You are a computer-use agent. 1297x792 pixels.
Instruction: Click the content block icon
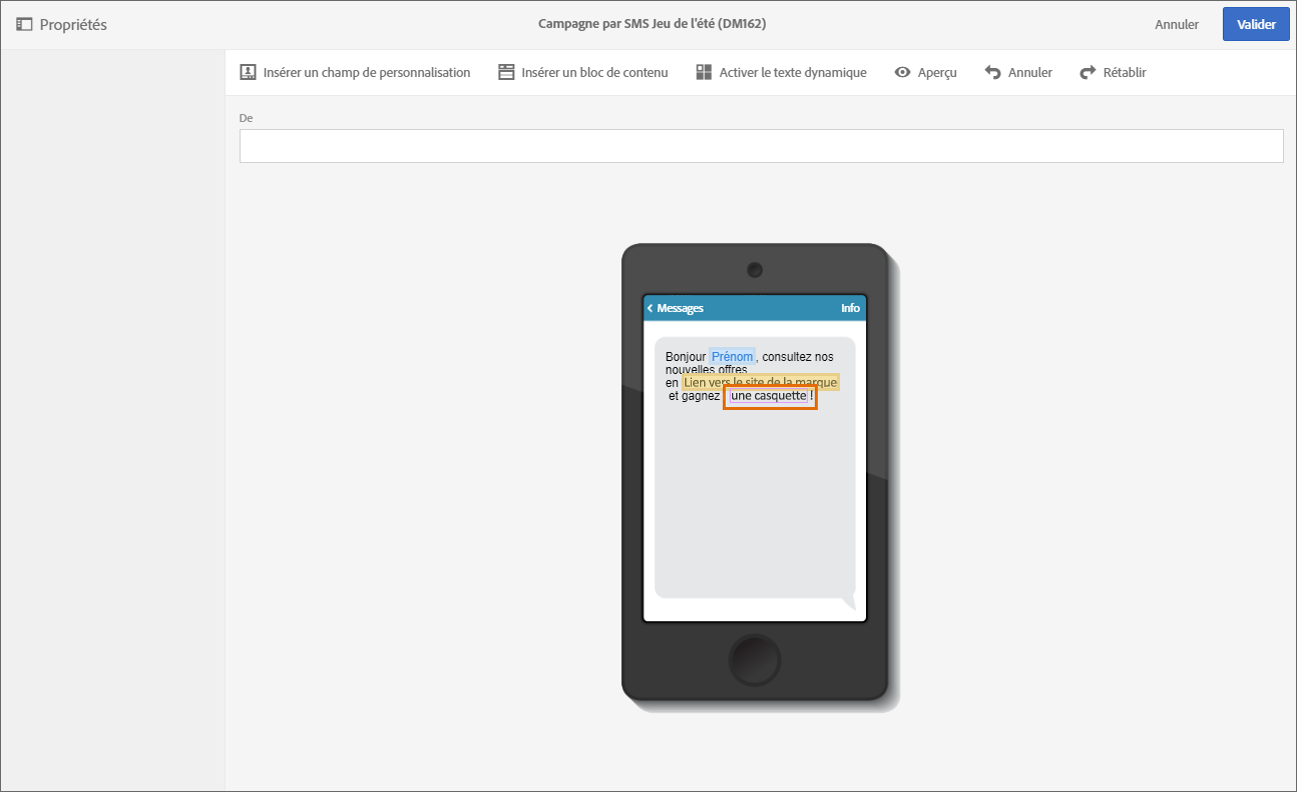click(x=506, y=72)
